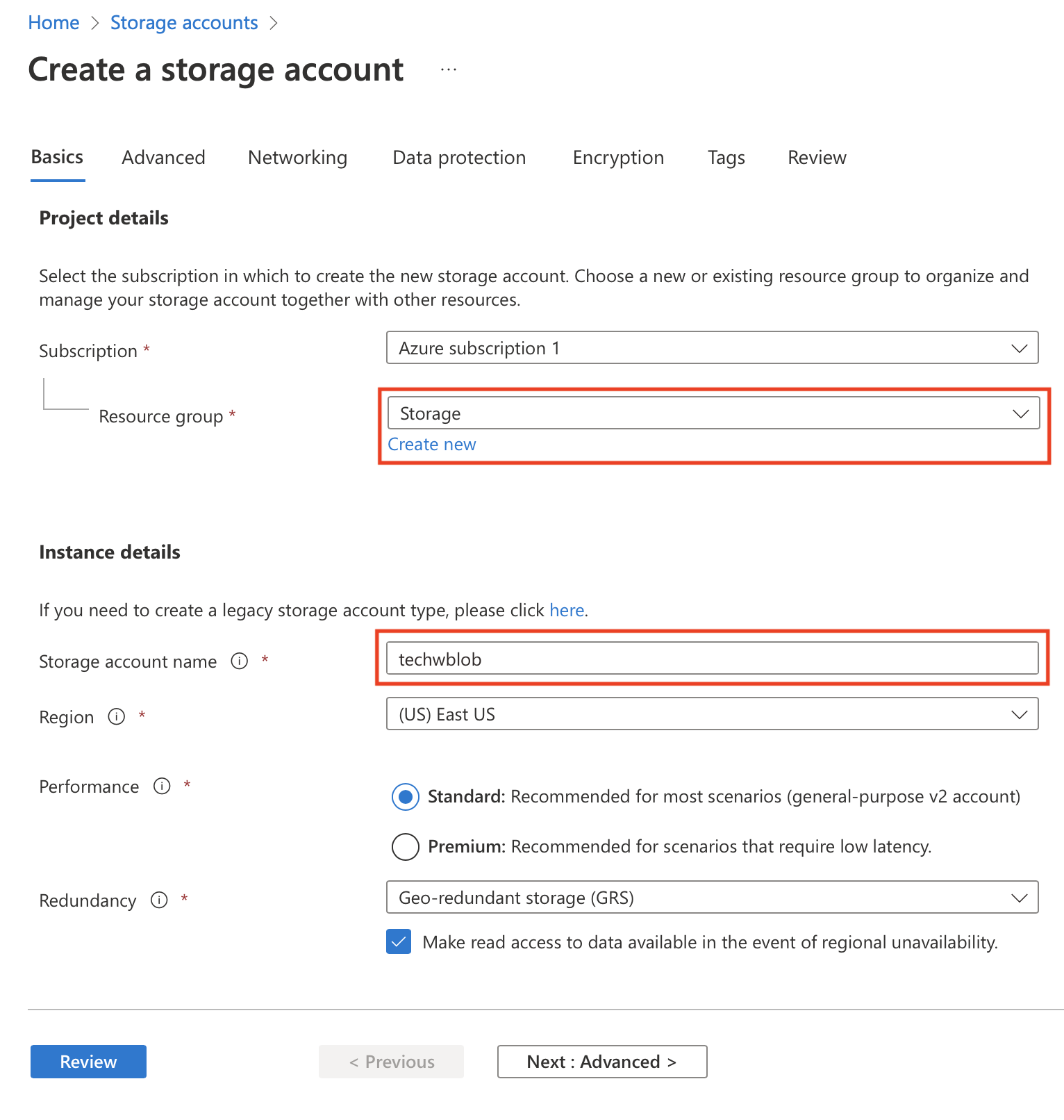Click the blue Review button
Screen dimensions: 1064x1120
88,1062
